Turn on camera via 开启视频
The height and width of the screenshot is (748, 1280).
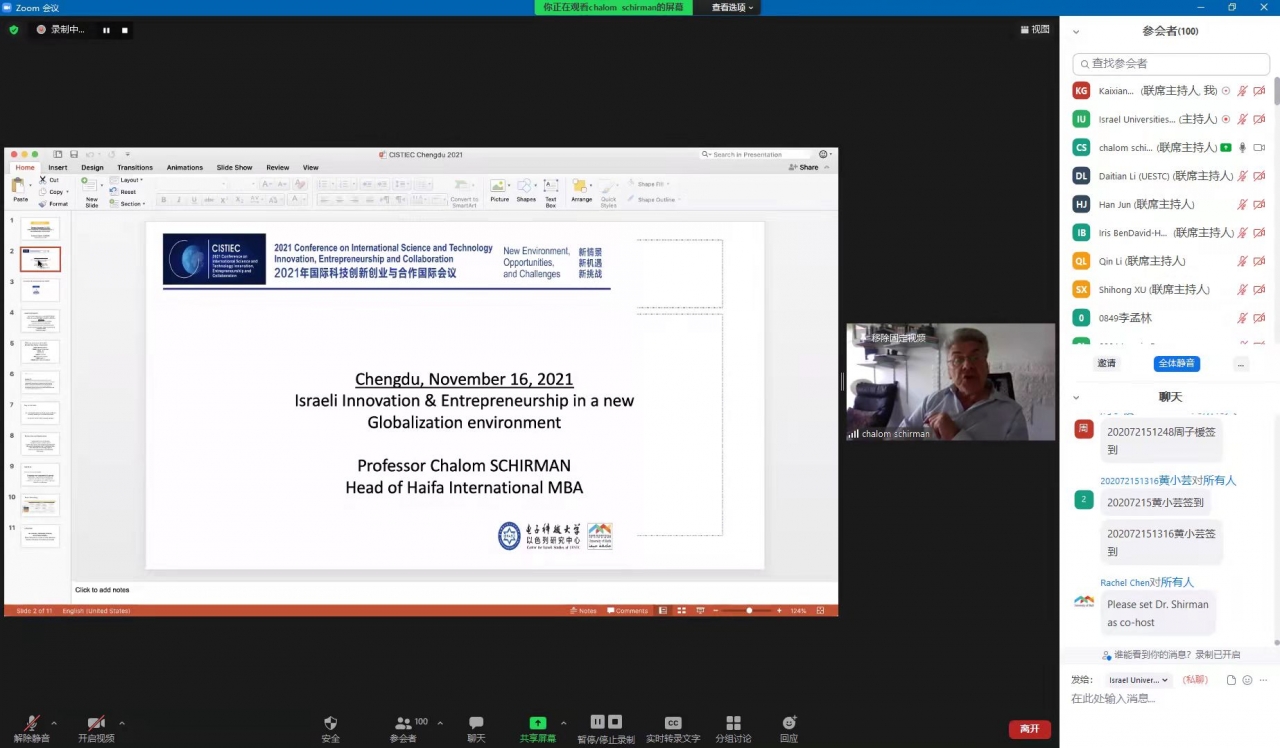coord(96,723)
